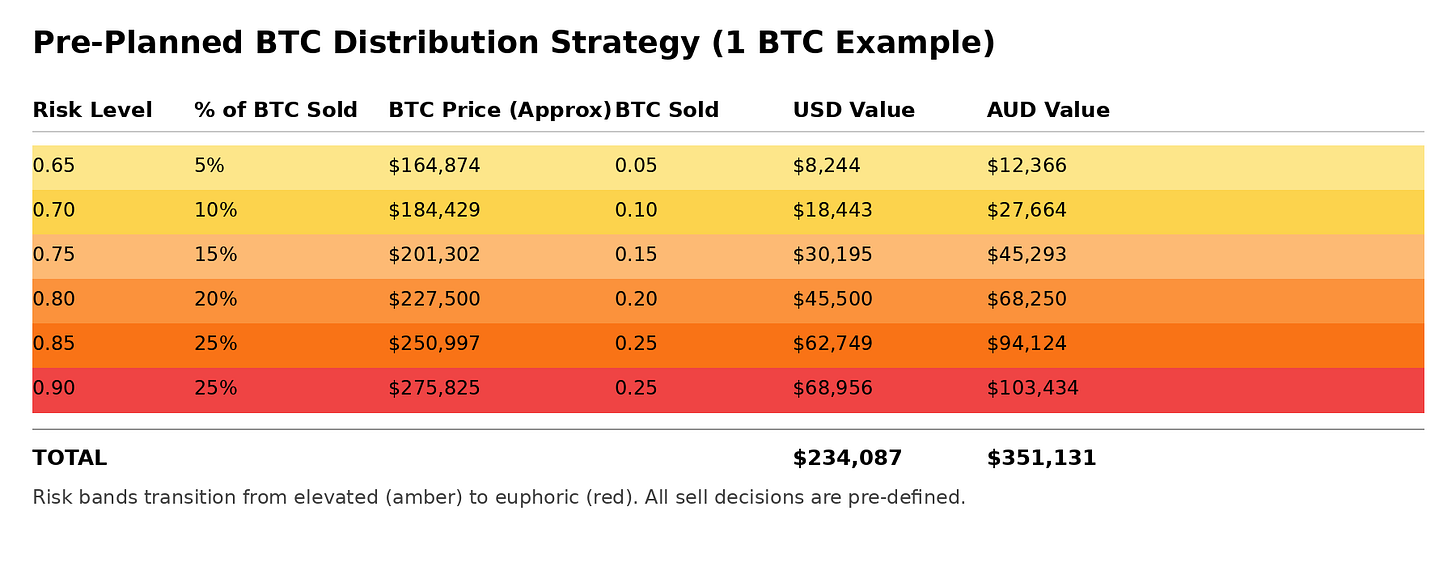Click the BTC Price (Approx) column header
The height and width of the screenshot is (582, 1456).
(500, 110)
